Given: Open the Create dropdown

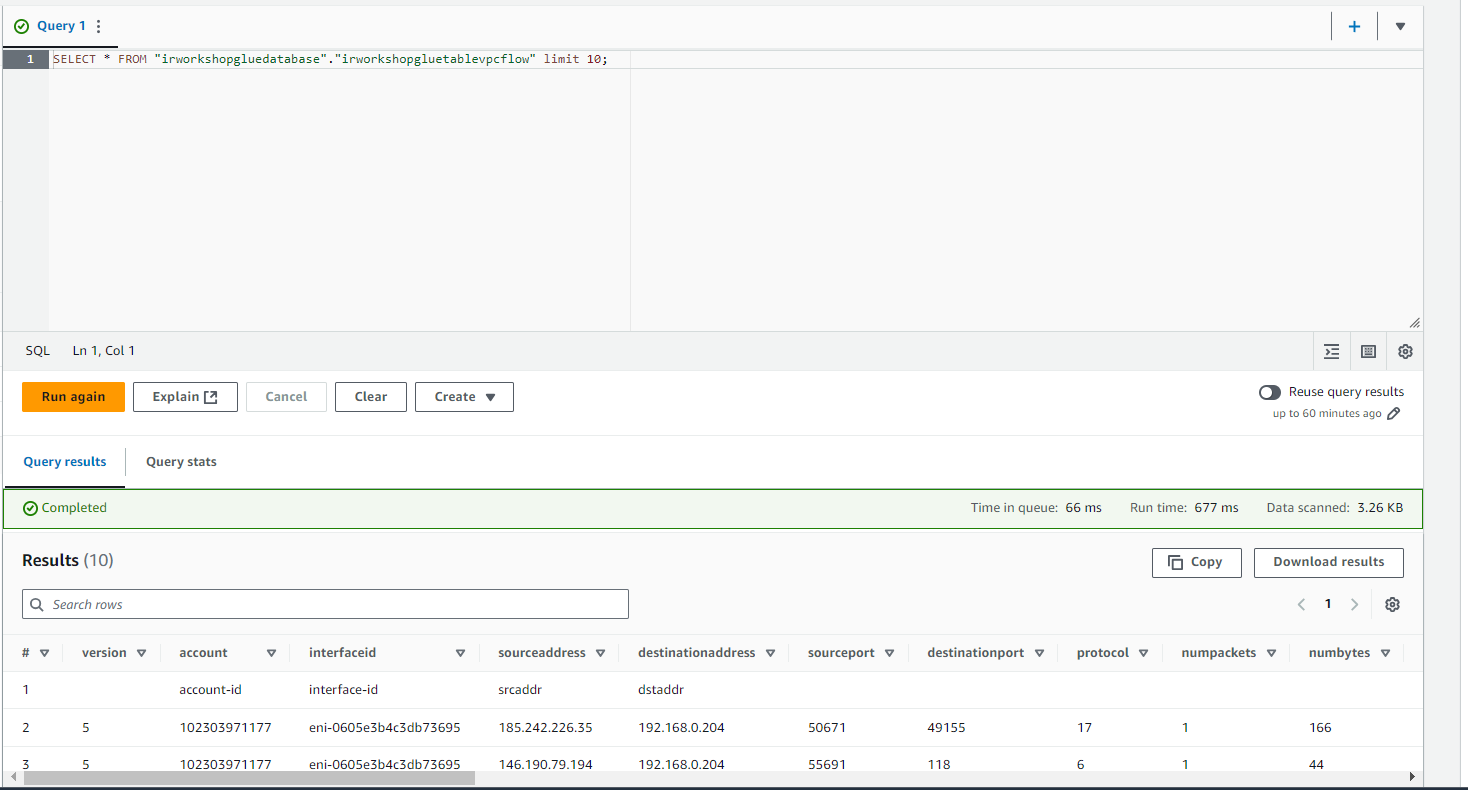Looking at the screenshot, I should click(x=464, y=397).
